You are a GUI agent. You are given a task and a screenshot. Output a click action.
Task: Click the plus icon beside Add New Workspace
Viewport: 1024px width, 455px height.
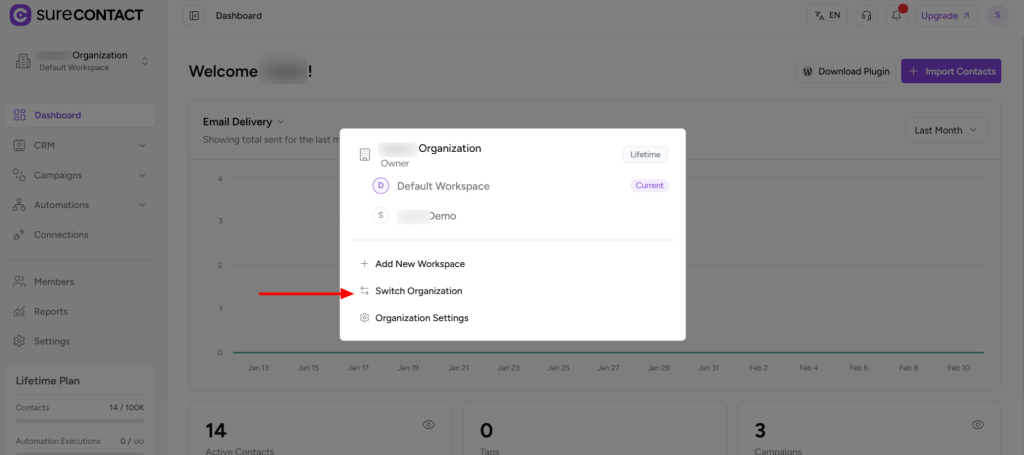[x=364, y=264]
